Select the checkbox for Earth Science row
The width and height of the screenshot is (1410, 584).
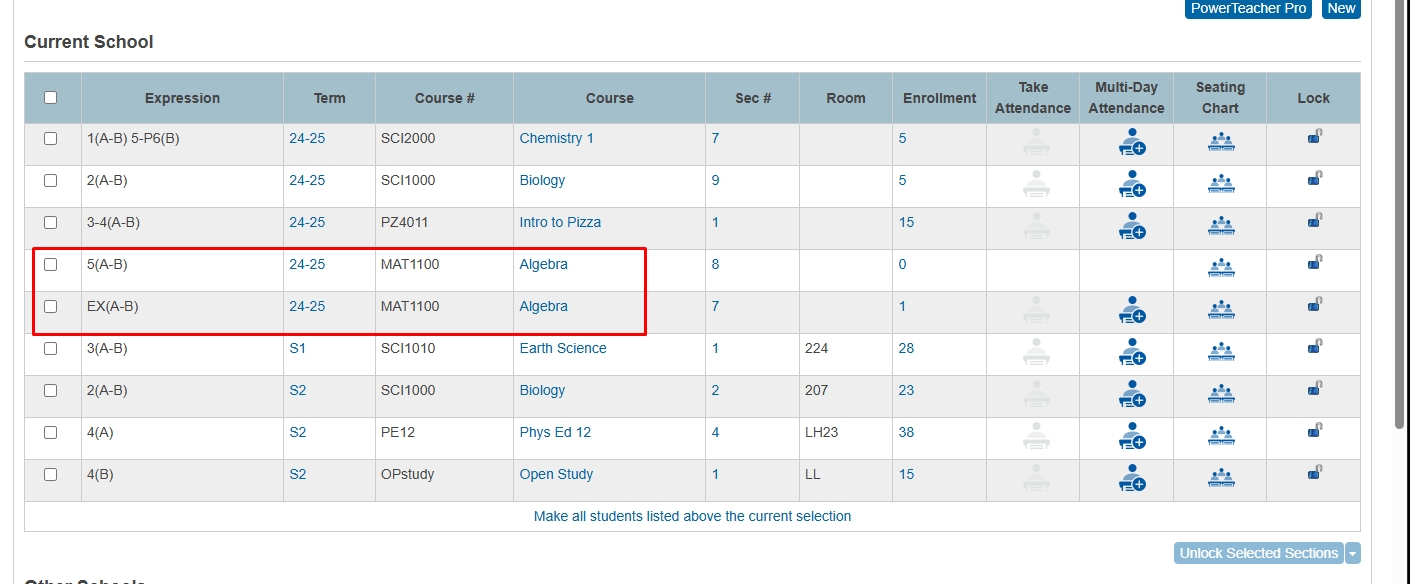coord(51,349)
